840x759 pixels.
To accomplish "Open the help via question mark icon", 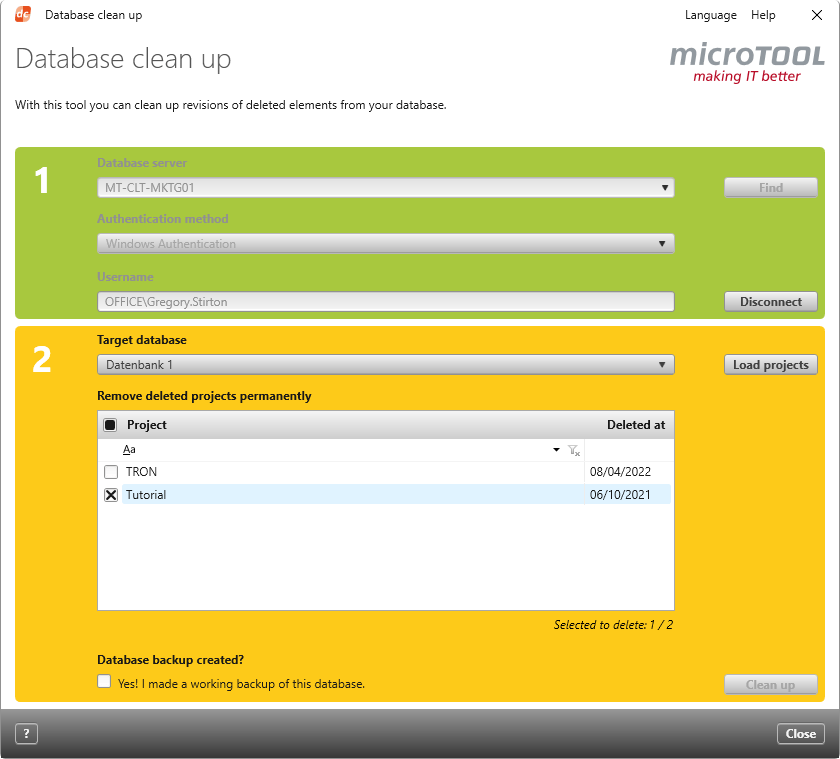I will 26,733.
